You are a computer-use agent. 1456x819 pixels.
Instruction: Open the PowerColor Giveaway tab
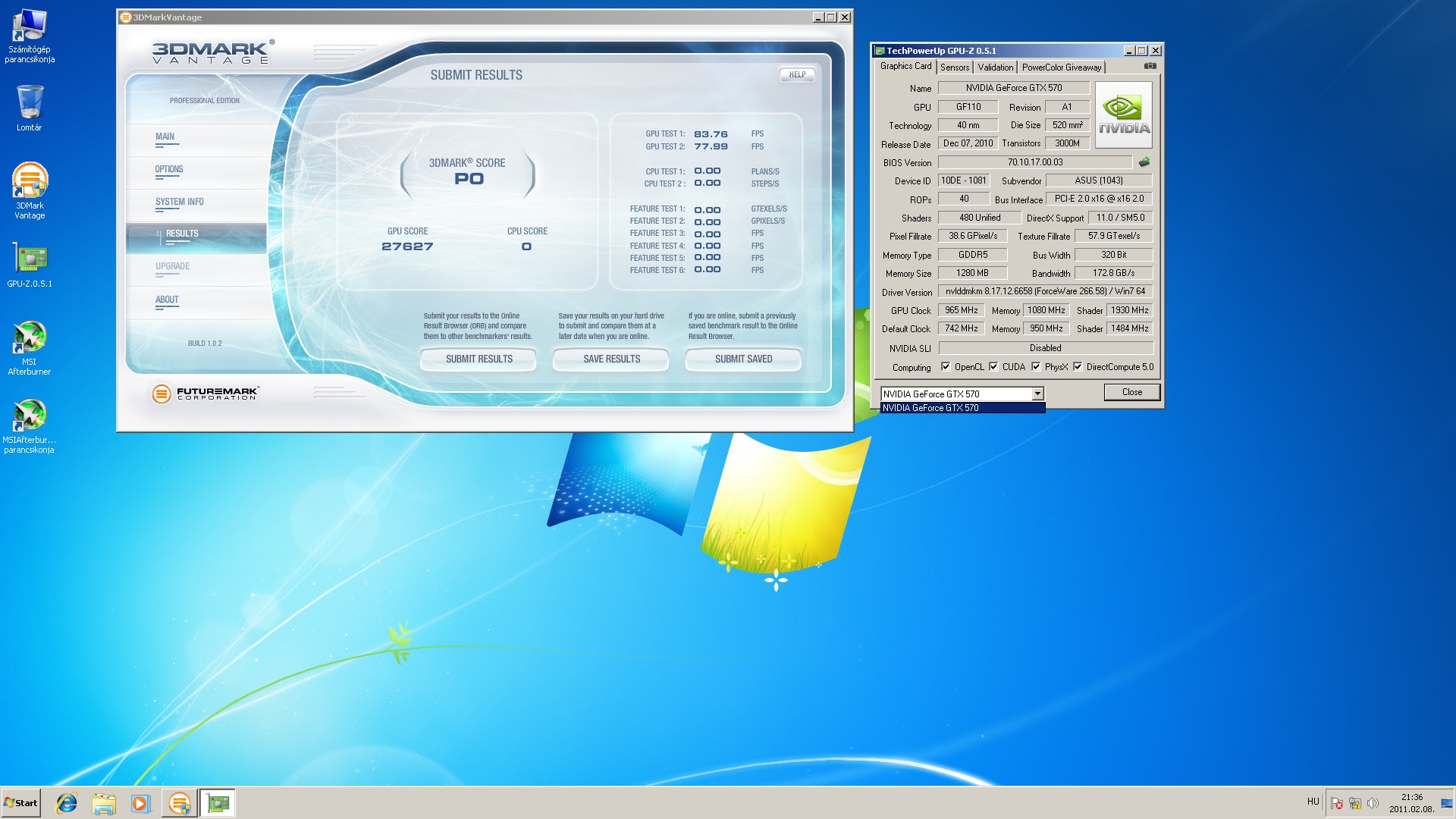pyautogui.click(x=1062, y=67)
